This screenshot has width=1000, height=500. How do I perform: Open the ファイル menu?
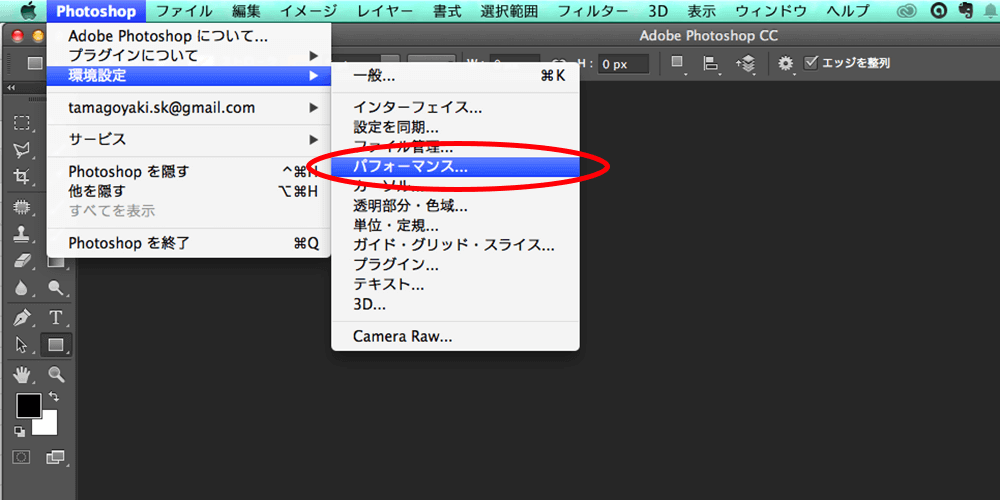pyautogui.click(x=184, y=10)
